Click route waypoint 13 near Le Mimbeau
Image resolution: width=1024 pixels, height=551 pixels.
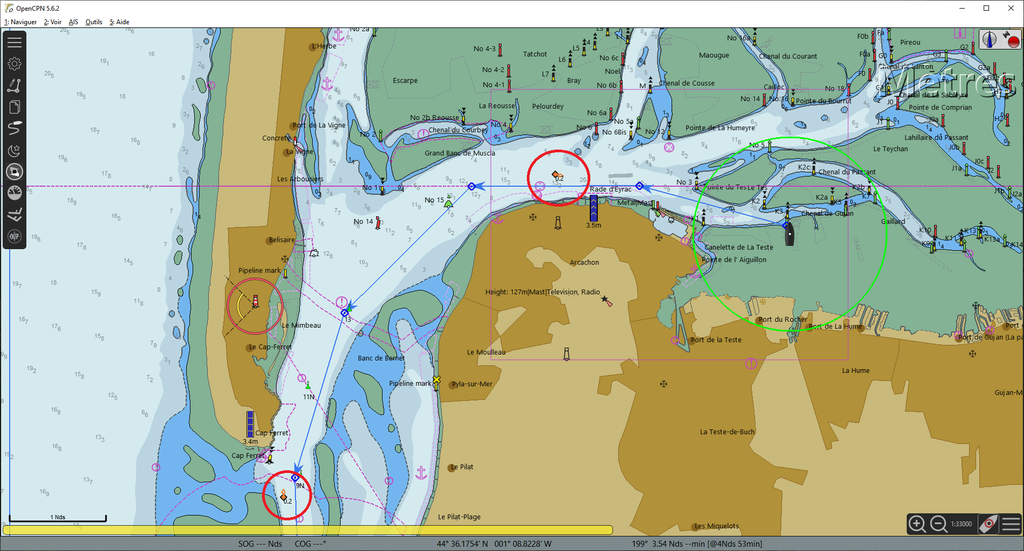click(x=345, y=313)
